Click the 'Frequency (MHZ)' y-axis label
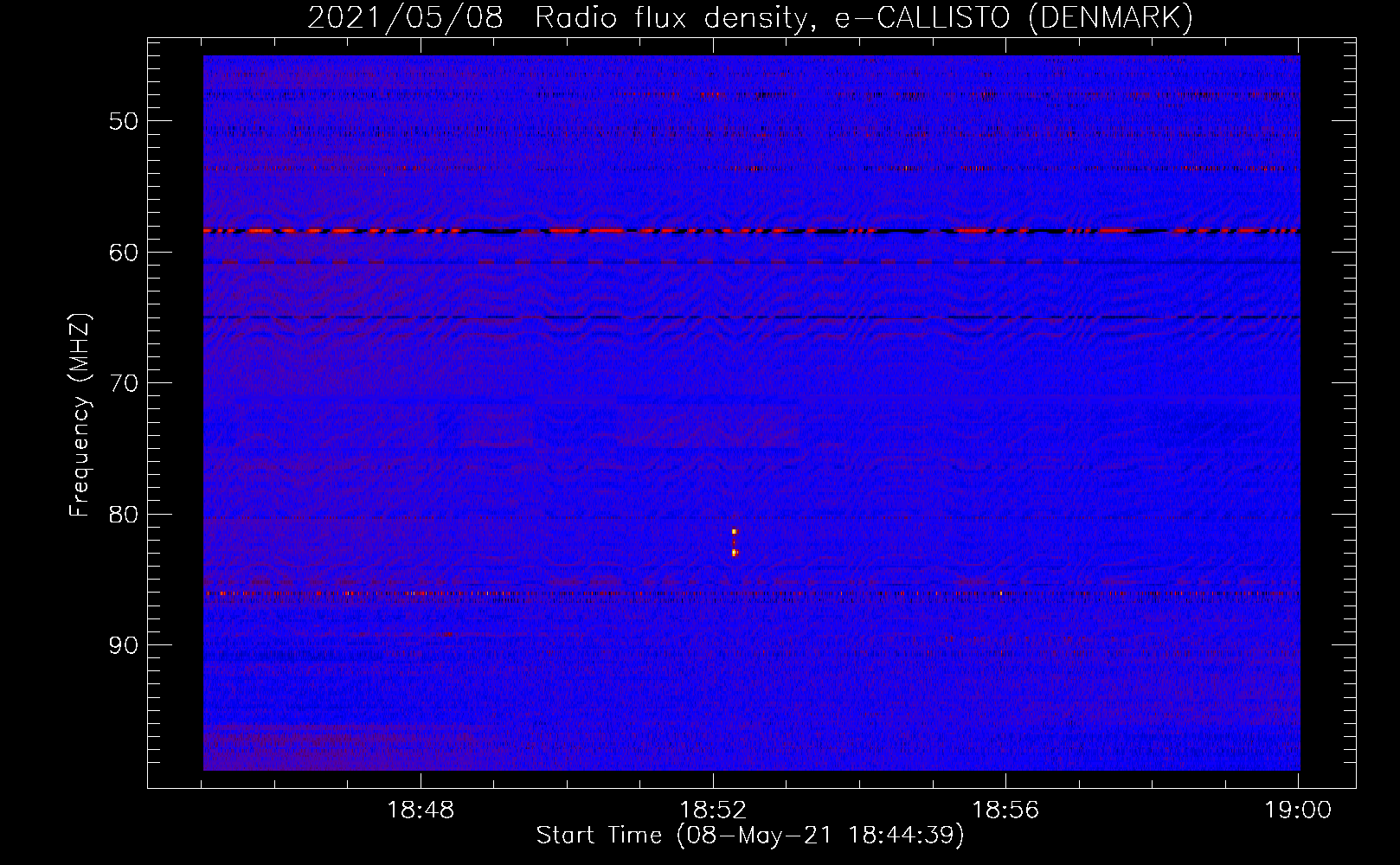 (80, 415)
